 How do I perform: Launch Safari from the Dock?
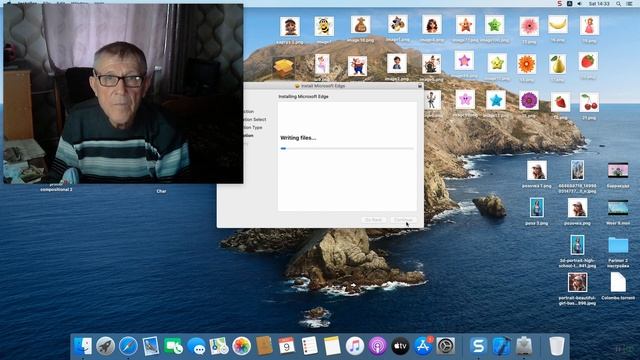click(128, 346)
